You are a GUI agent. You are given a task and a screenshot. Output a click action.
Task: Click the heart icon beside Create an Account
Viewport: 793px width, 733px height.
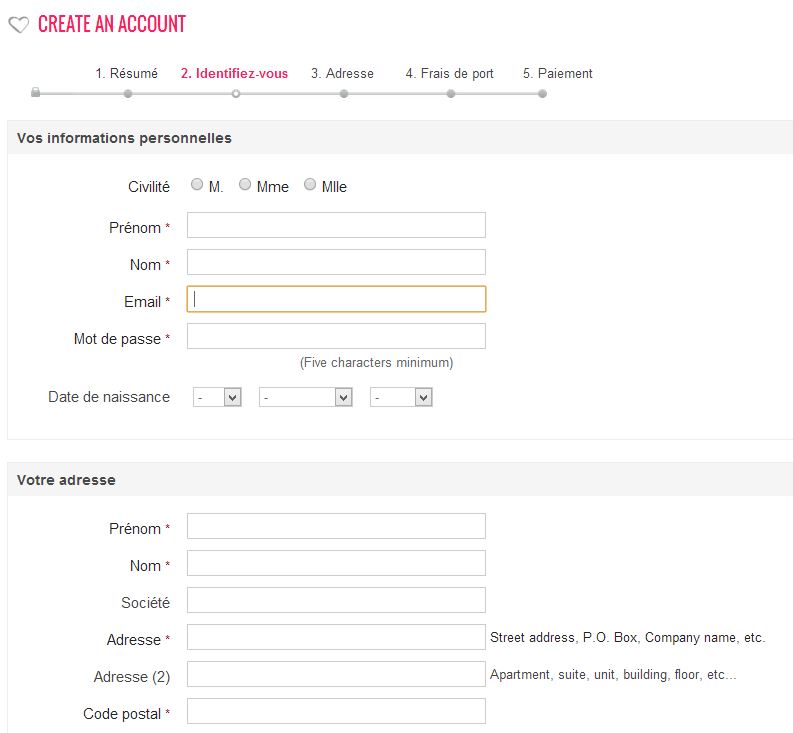[x=19, y=24]
